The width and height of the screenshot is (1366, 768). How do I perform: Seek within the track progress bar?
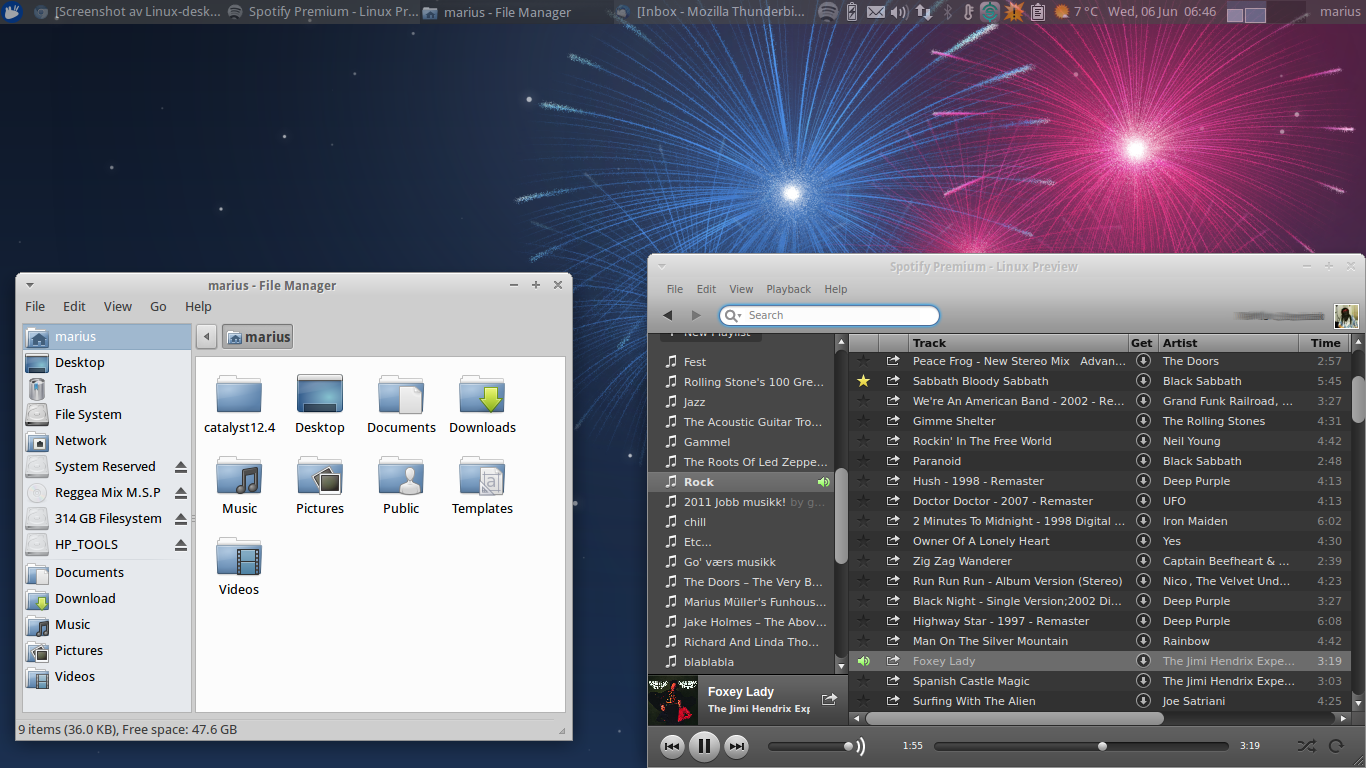point(1081,746)
